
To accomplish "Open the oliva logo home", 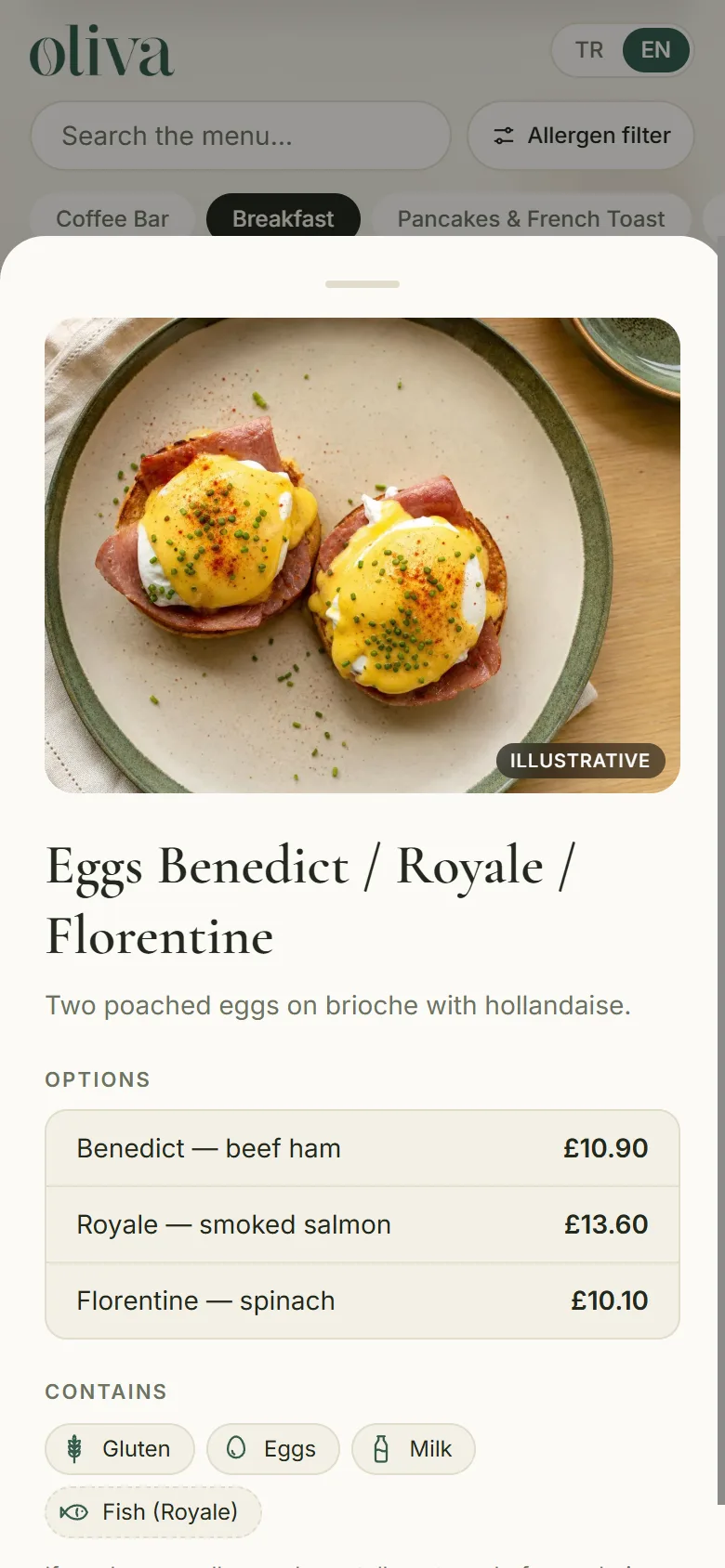I will [x=101, y=52].
